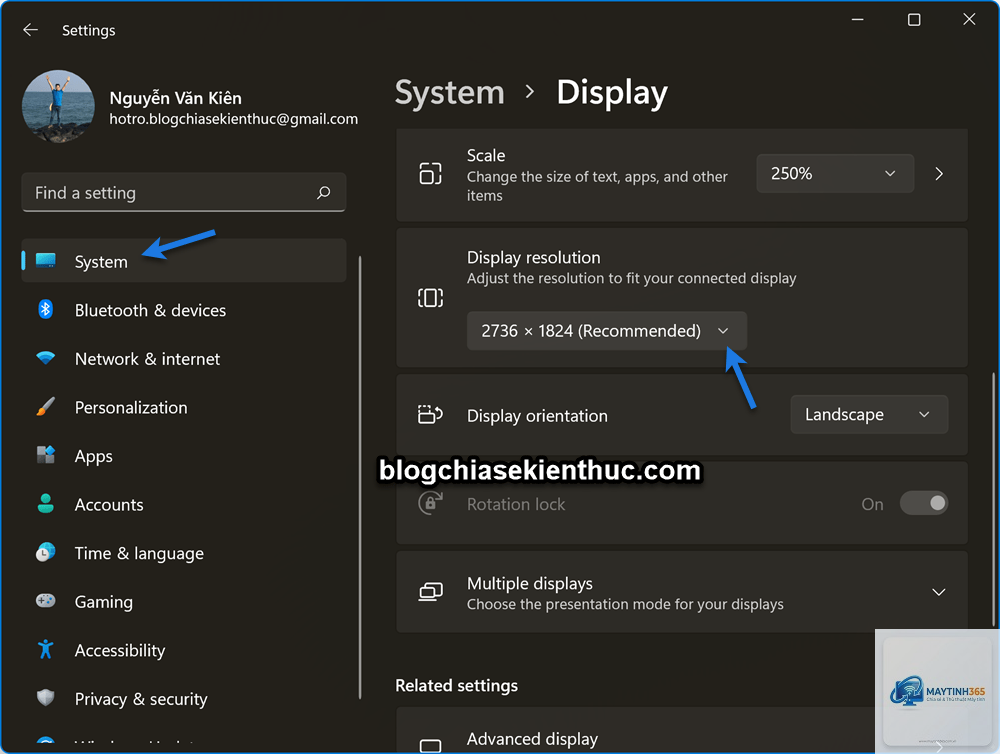This screenshot has width=1000, height=754.
Task: Click the Display resolution icon
Action: tap(430, 297)
